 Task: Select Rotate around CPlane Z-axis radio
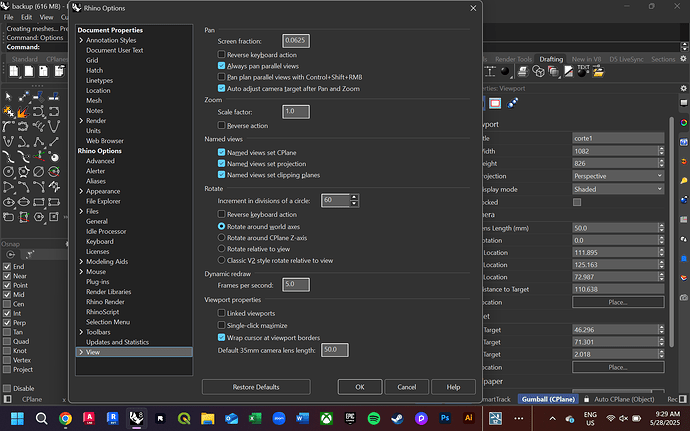click(x=221, y=238)
